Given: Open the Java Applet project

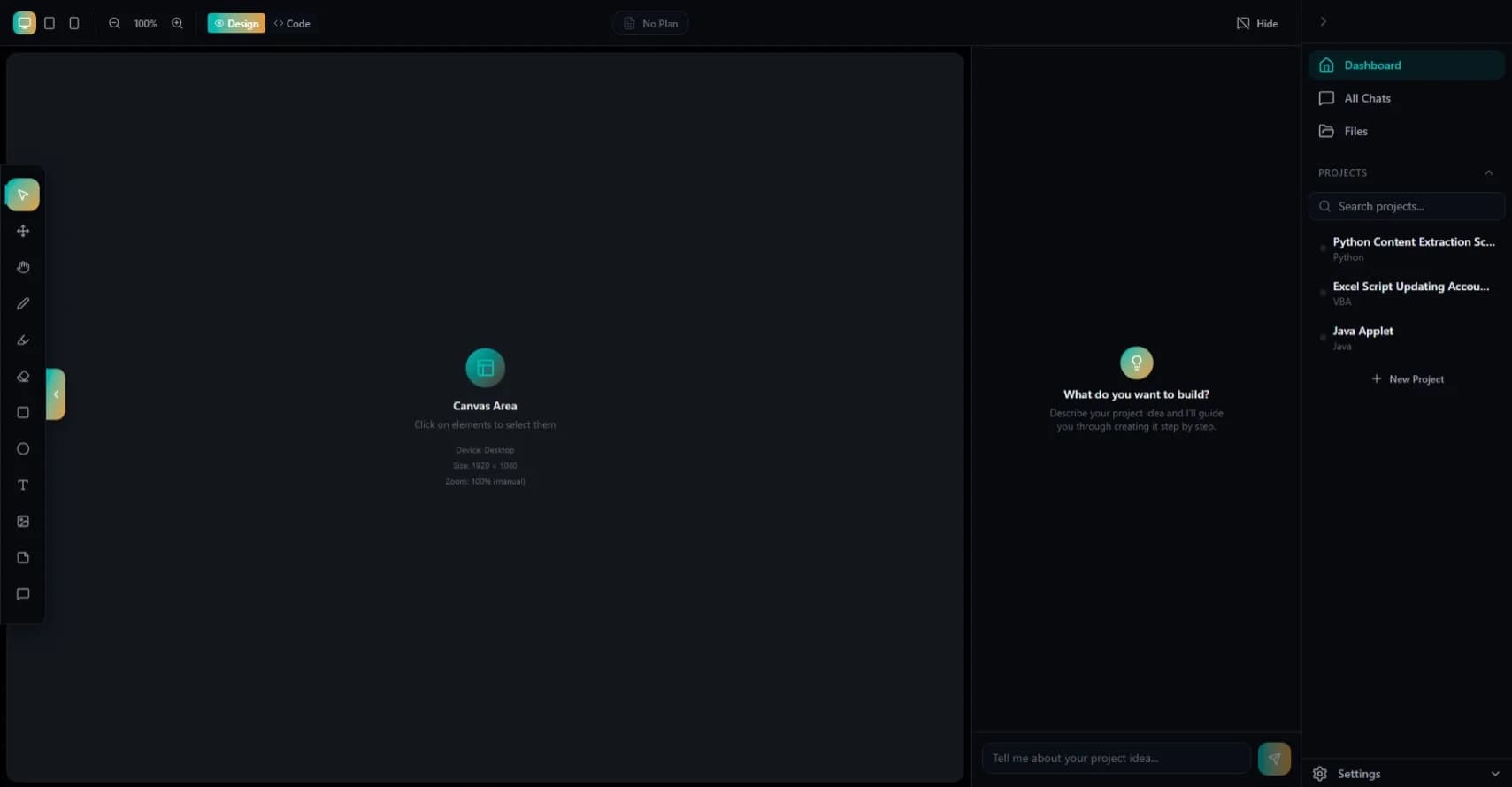Looking at the screenshot, I should (1407, 338).
